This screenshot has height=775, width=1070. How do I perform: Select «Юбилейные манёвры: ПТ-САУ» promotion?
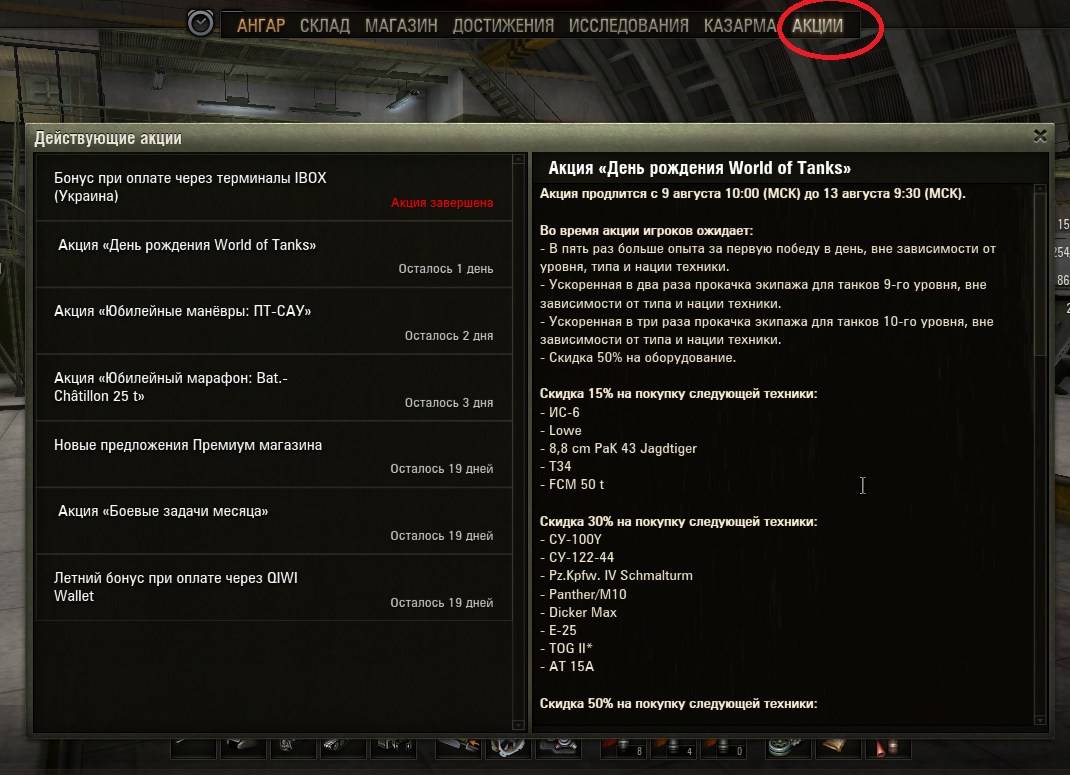(x=274, y=321)
